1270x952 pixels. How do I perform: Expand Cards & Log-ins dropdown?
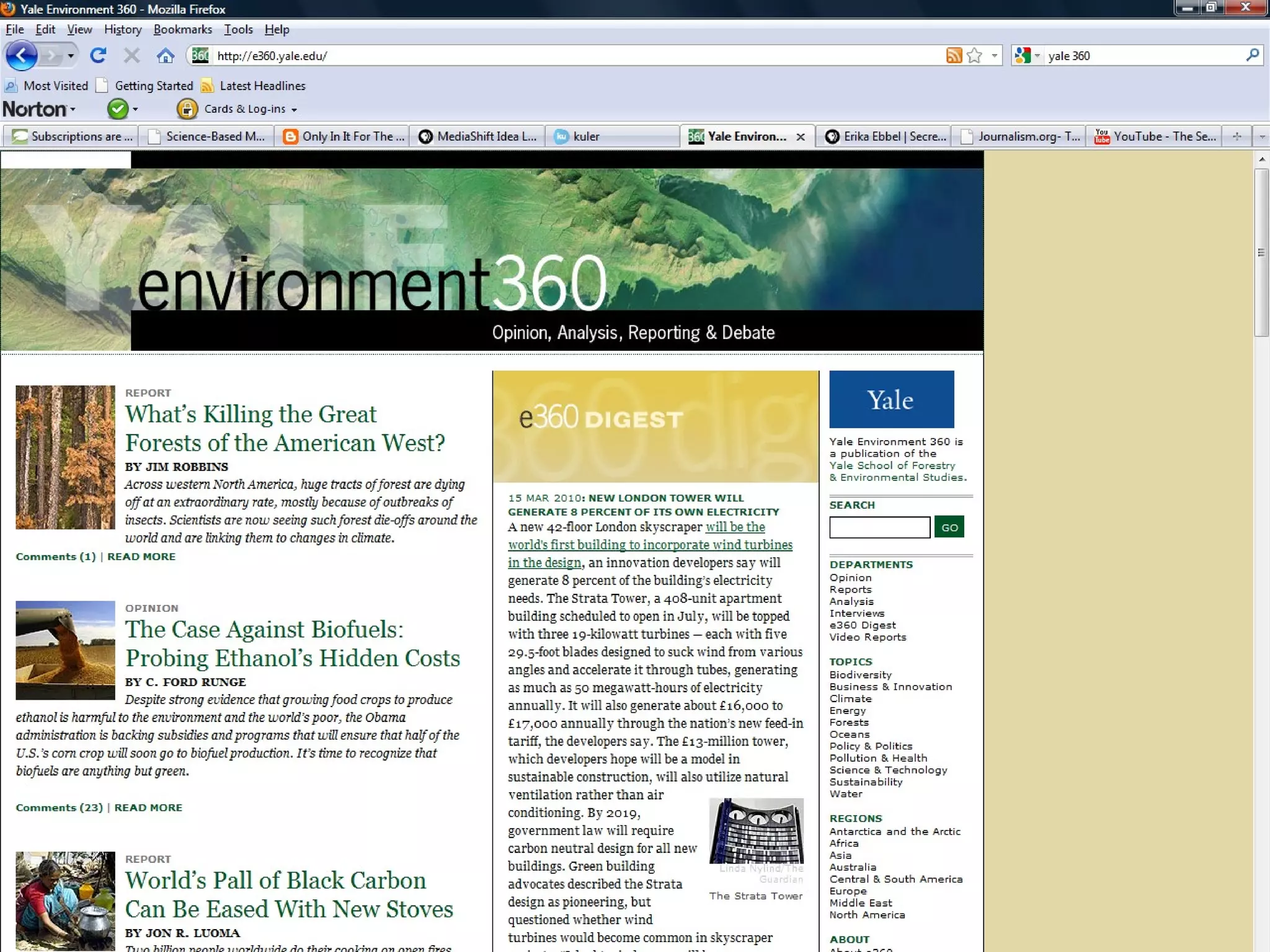pyautogui.click(x=294, y=110)
